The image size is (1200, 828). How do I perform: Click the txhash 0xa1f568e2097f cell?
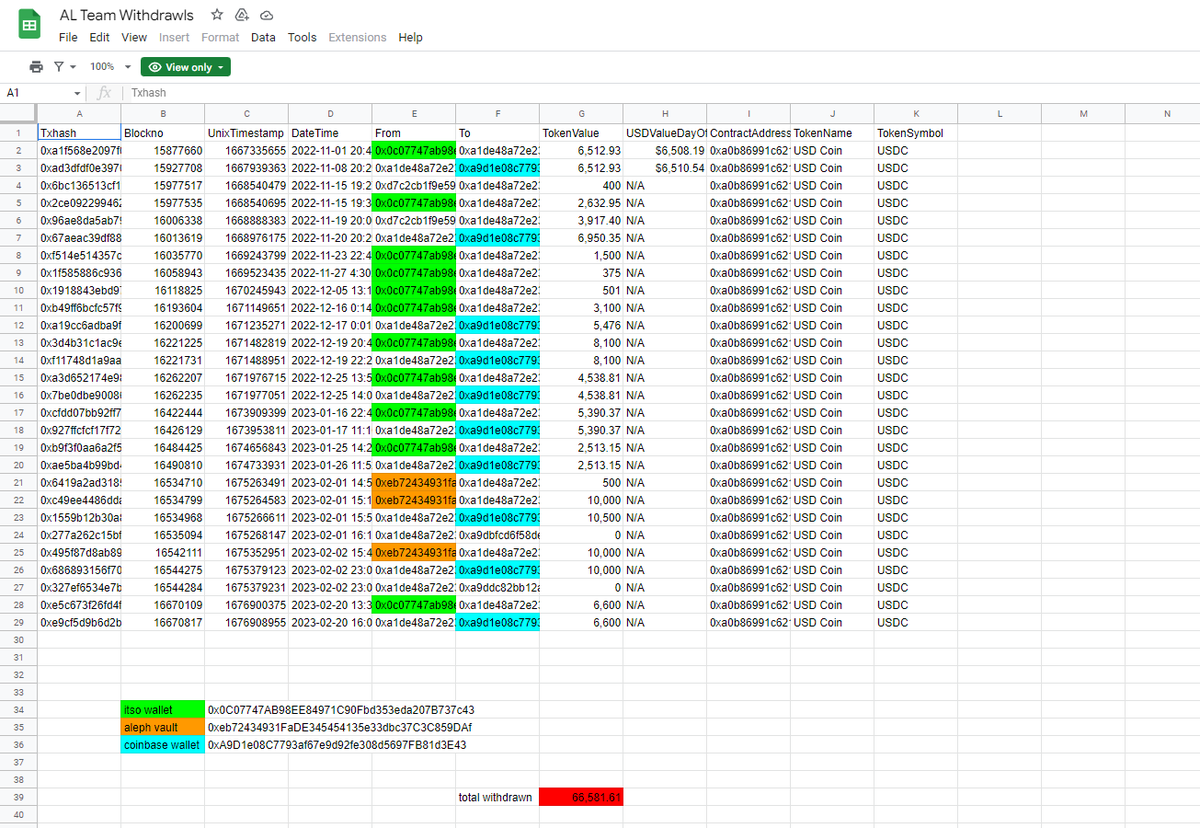[79, 150]
